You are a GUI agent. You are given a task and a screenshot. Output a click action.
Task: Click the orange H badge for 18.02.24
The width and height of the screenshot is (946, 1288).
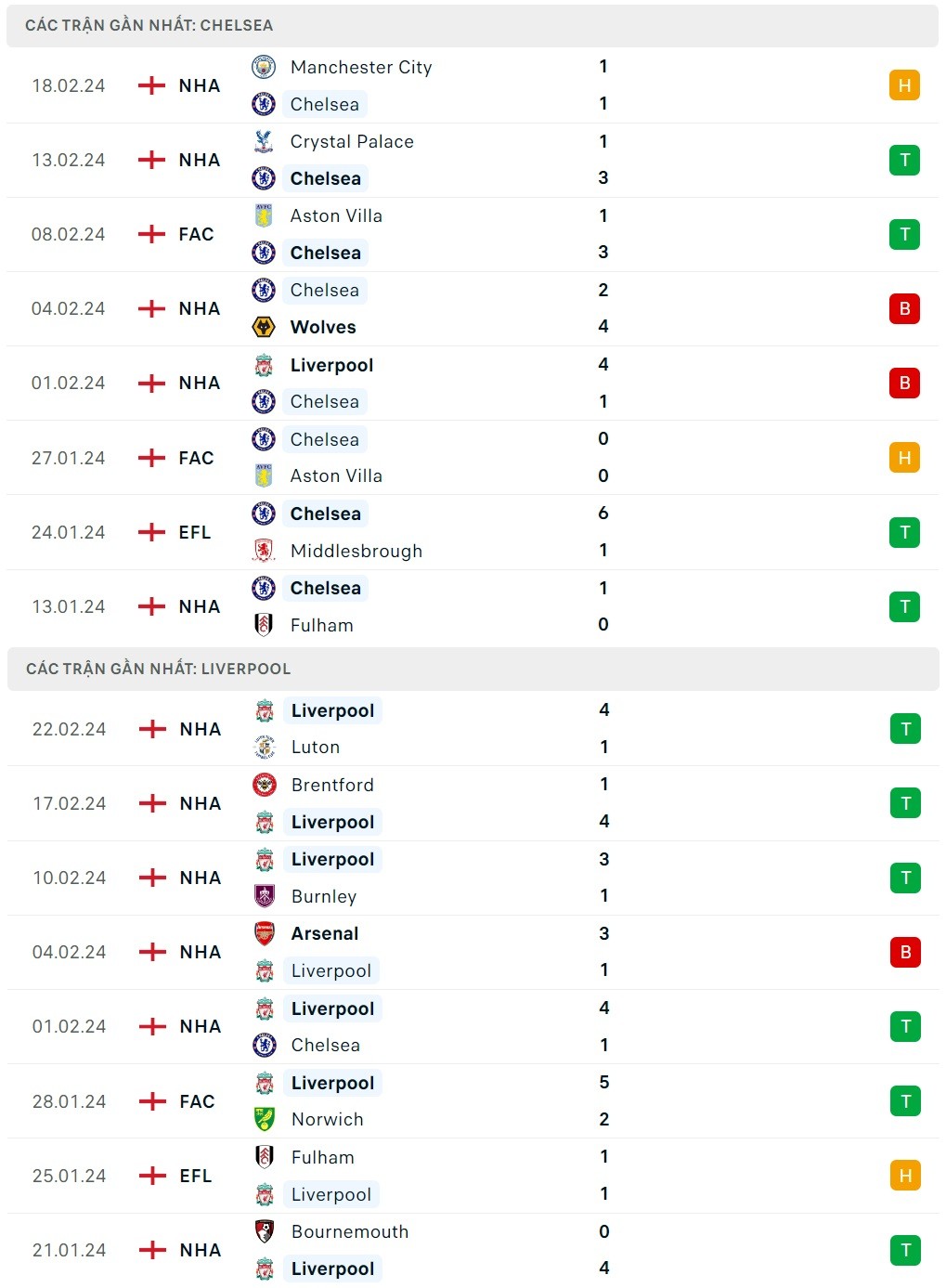(904, 85)
